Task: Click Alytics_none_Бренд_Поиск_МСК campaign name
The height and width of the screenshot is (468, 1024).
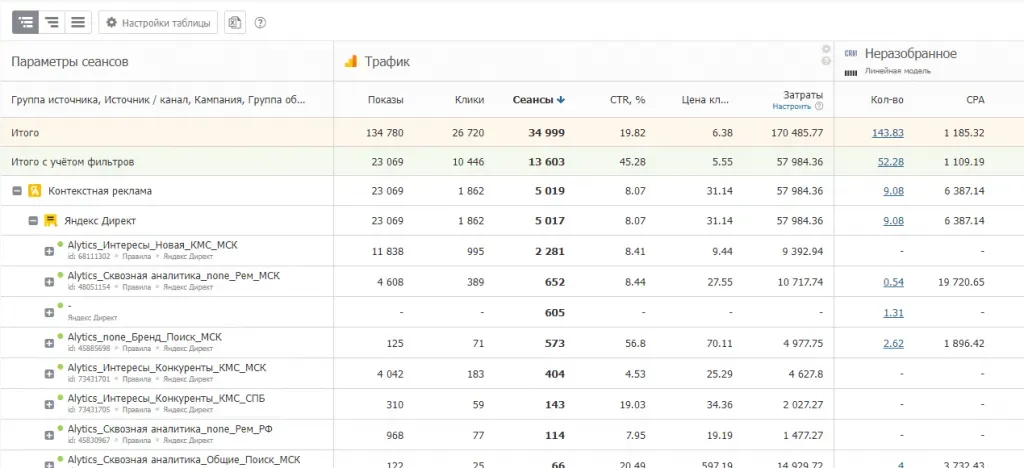Action: click(x=144, y=337)
